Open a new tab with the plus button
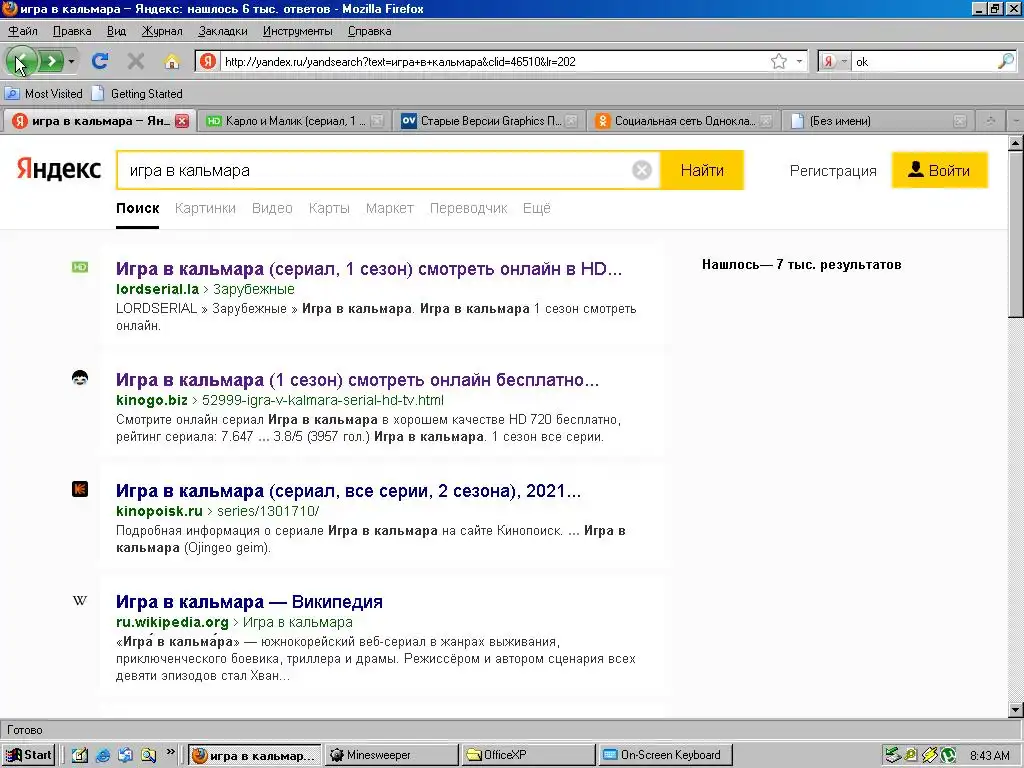 click(991, 121)
